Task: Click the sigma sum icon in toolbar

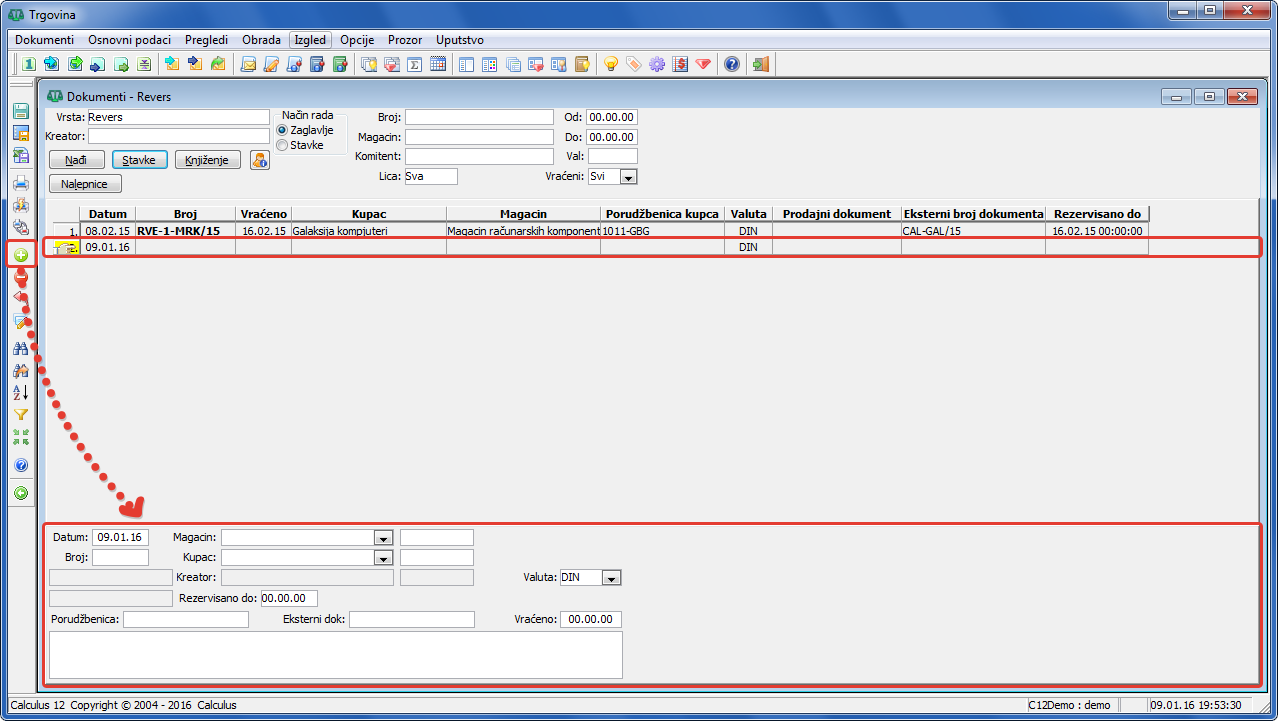Action: 414,64
